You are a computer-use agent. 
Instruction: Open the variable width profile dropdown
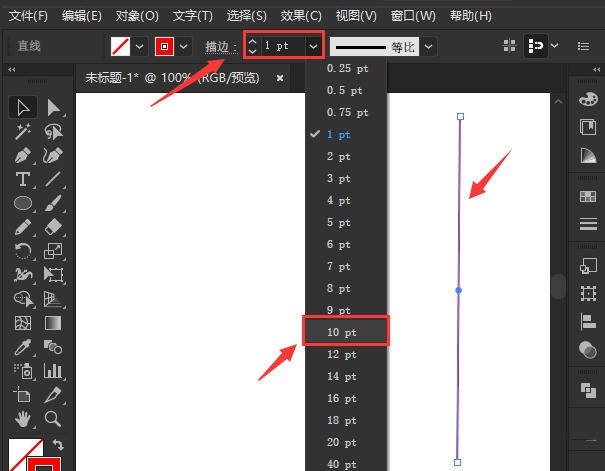428,47
